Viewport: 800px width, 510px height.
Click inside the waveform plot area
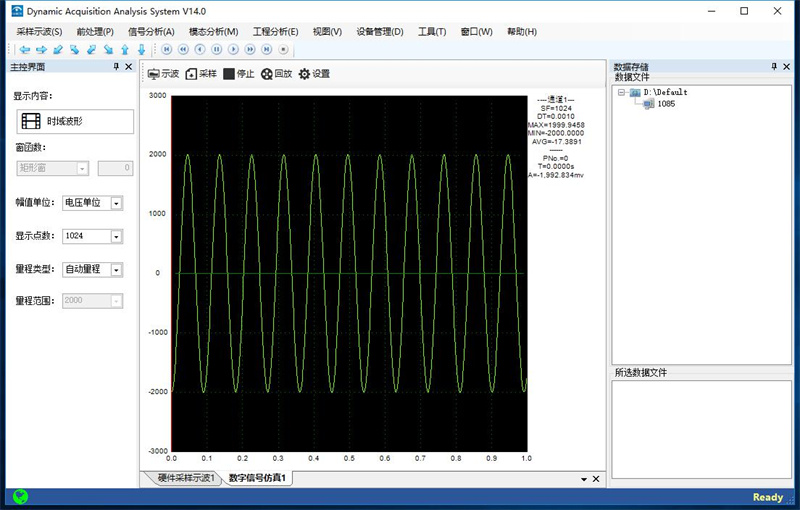pyautogui.click(x=349, y=273)
